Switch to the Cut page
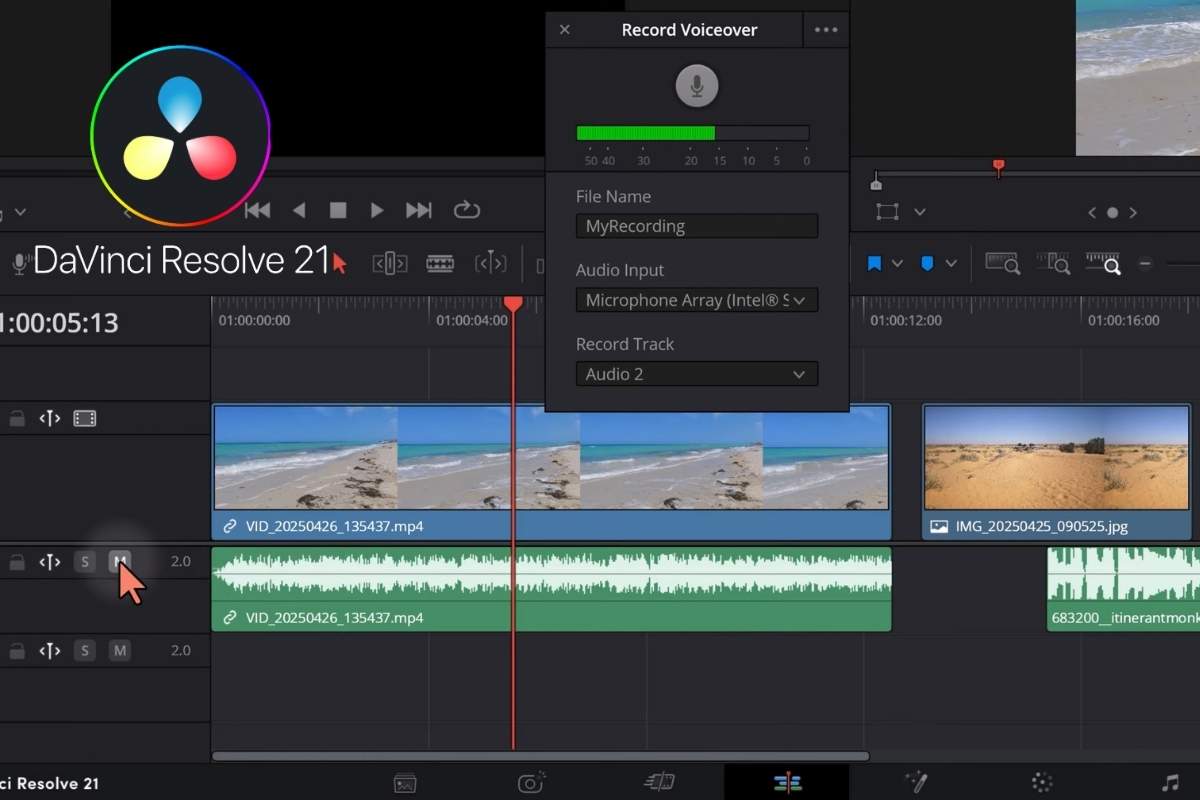Screen dimensions: 1200x800 660,783
